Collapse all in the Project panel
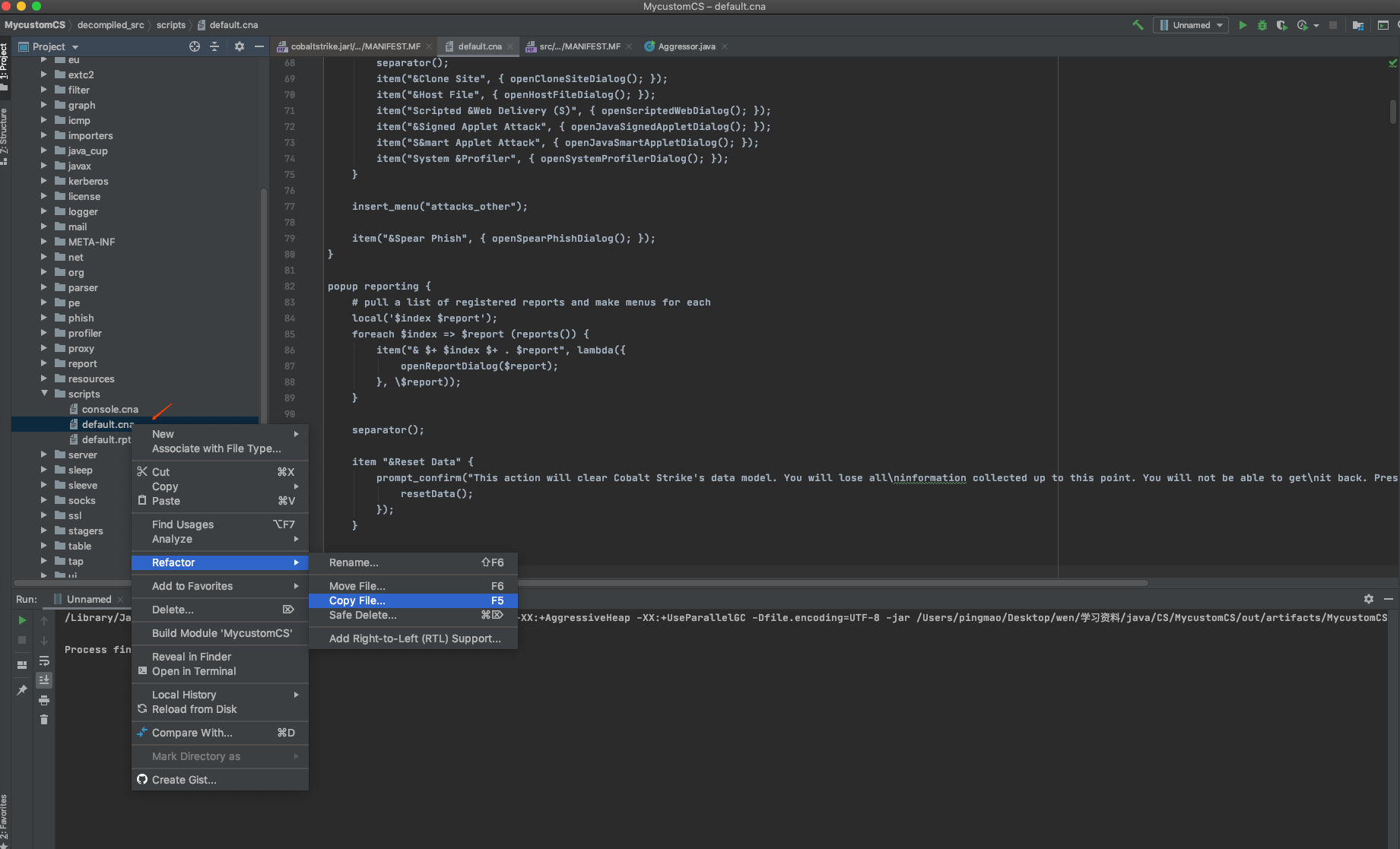Screen dimensions: 1400x849 (x=214, y=46)
